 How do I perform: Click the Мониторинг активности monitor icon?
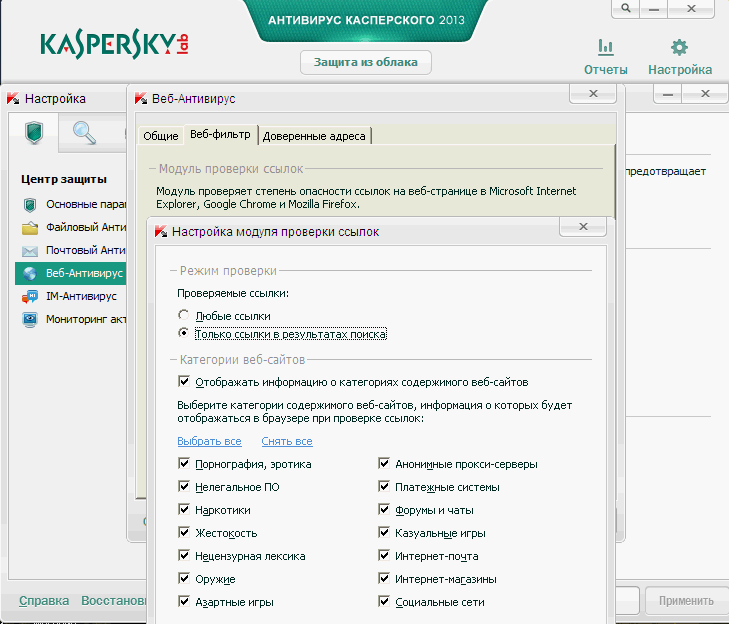(x=29, y=319)
